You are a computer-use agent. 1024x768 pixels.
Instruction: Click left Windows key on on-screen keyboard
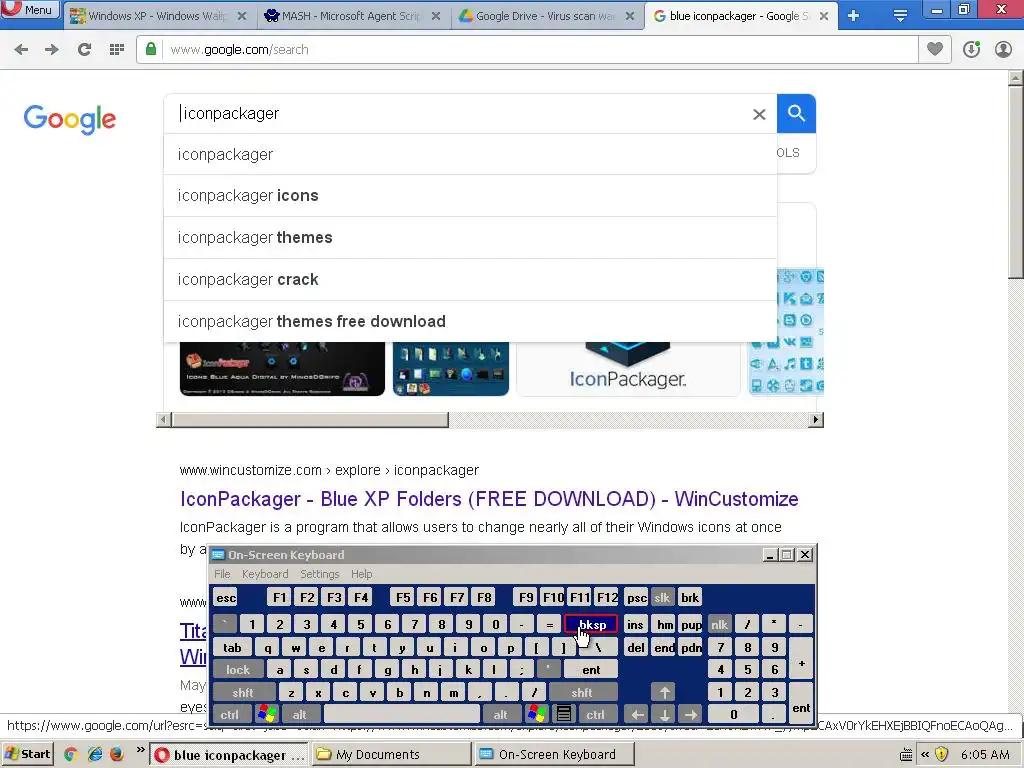click(266, 714)
